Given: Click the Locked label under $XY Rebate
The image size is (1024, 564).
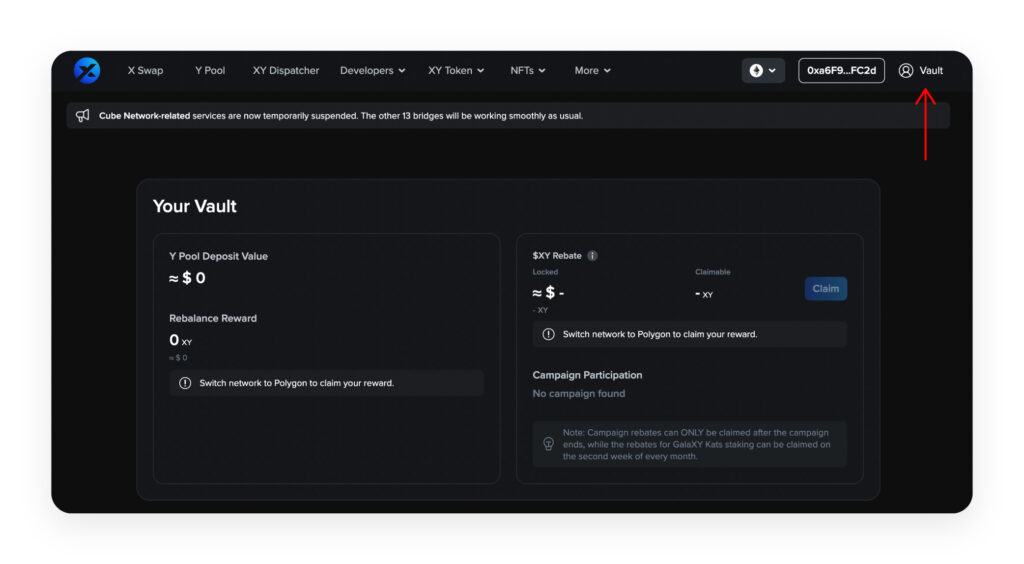Looking at the screenshot, I should tap(545, 272).
